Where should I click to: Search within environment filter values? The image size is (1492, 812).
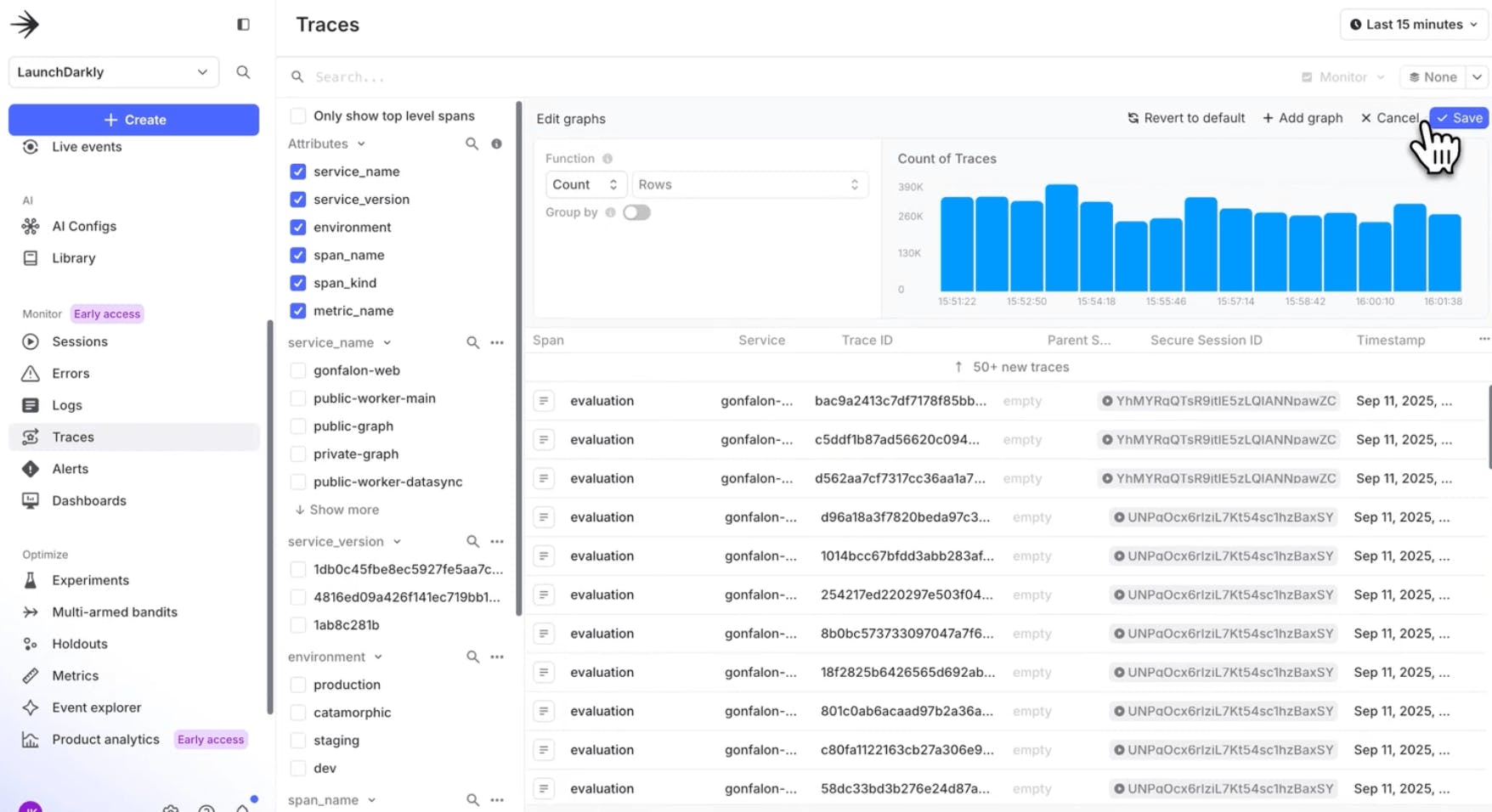pos(472,657)
